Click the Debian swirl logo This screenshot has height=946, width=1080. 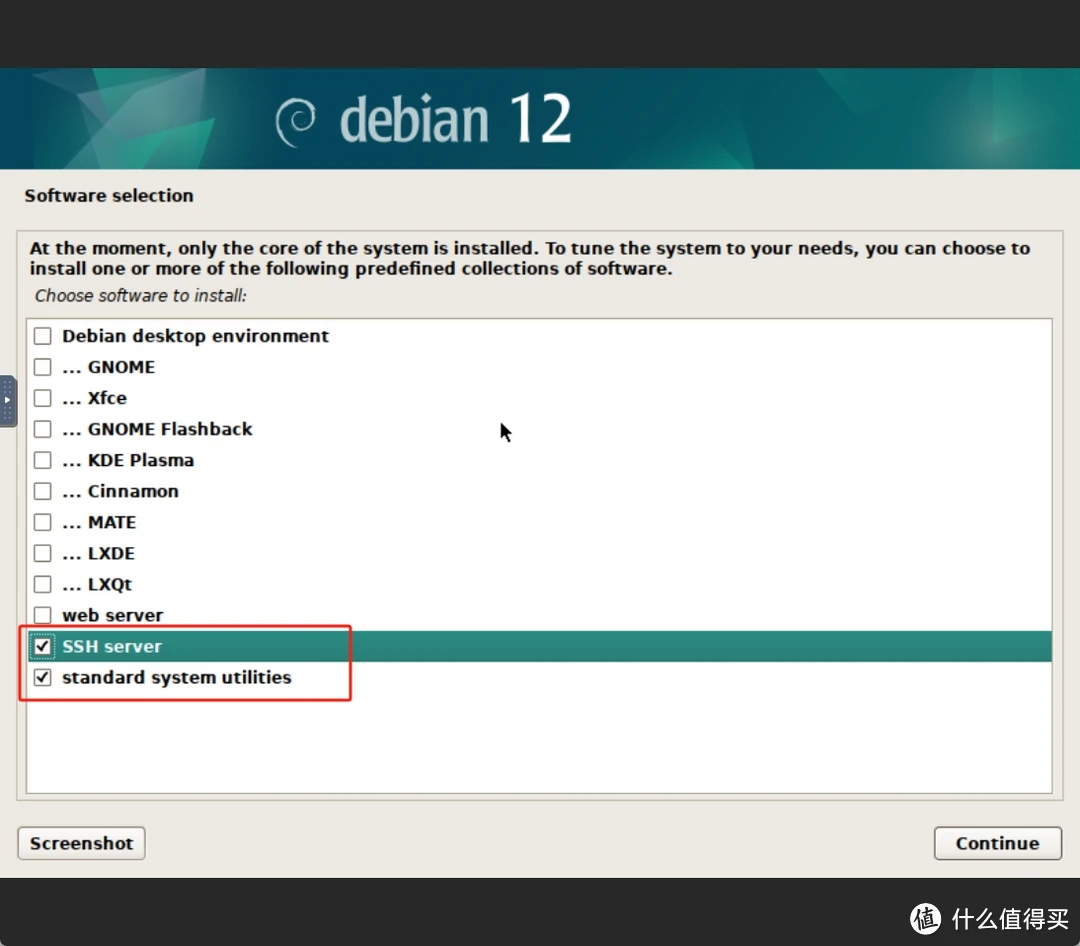(295, 122)
